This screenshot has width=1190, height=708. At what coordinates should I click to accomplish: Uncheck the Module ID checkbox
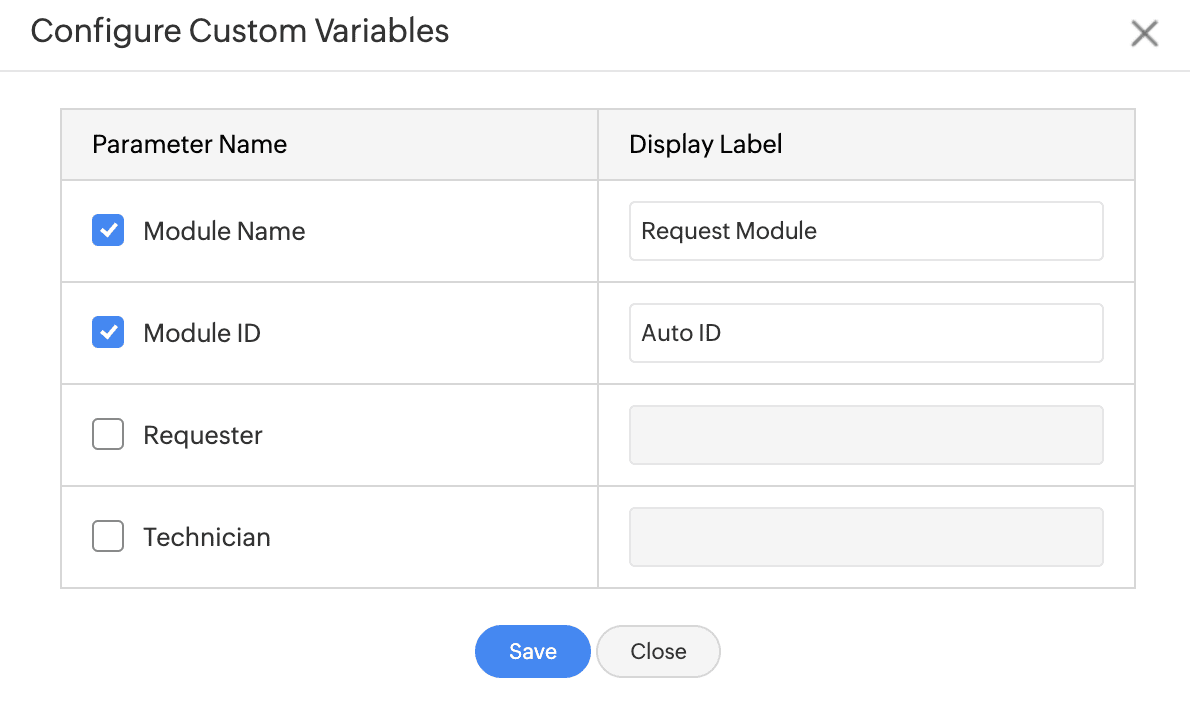point(108,333)
